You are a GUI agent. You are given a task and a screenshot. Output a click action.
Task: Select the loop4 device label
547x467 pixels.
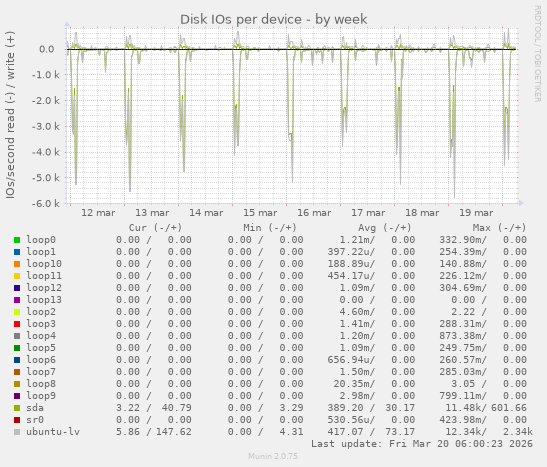(x=41, y=336)
